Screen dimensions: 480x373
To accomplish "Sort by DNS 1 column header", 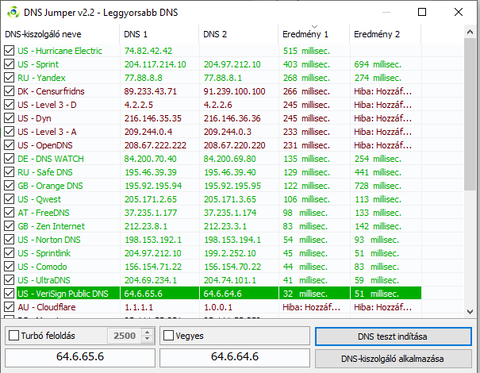I will pos(159,34).
